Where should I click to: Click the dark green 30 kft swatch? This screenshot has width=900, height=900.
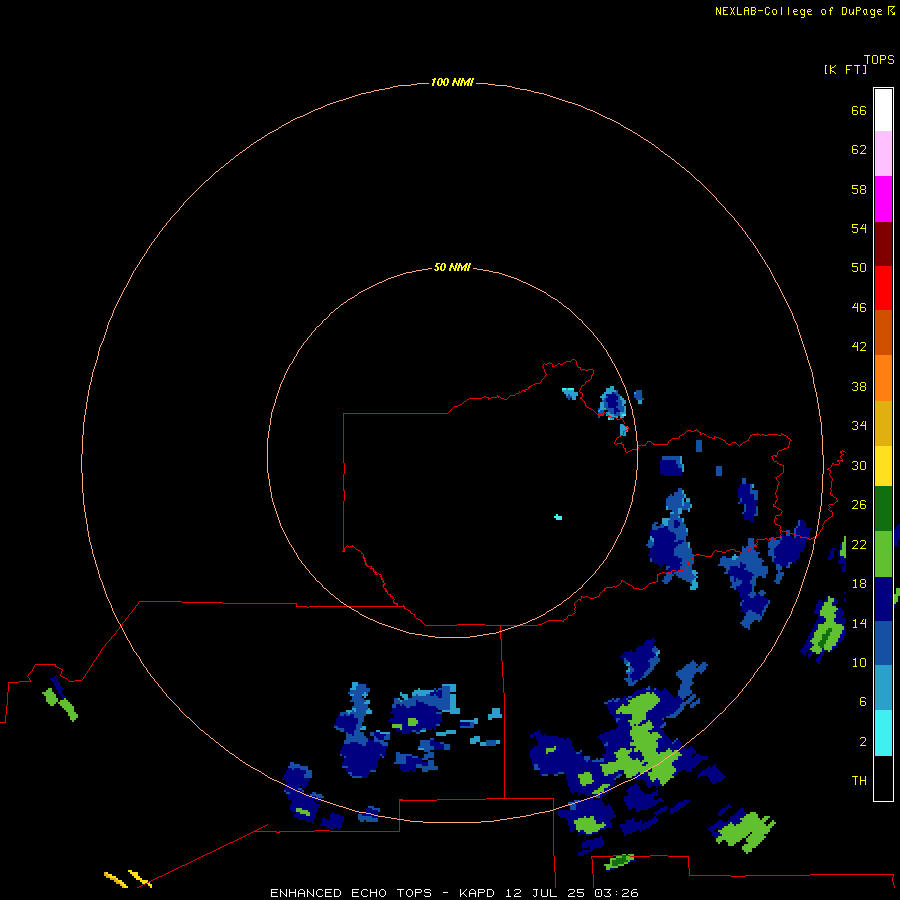pyautogui.click(x=883, y=509)
